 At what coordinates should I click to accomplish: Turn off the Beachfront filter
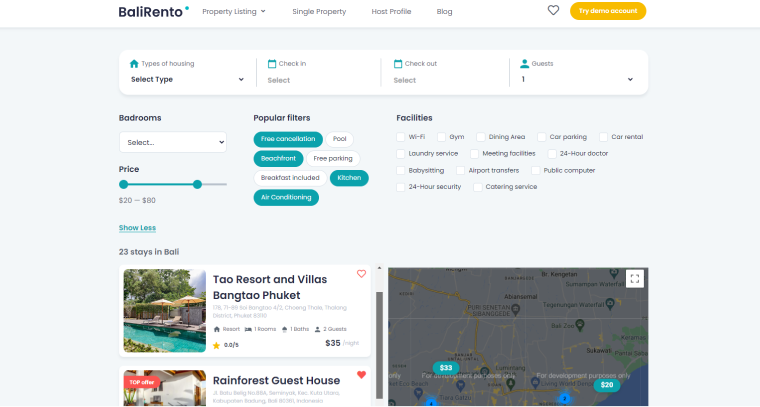278,158
